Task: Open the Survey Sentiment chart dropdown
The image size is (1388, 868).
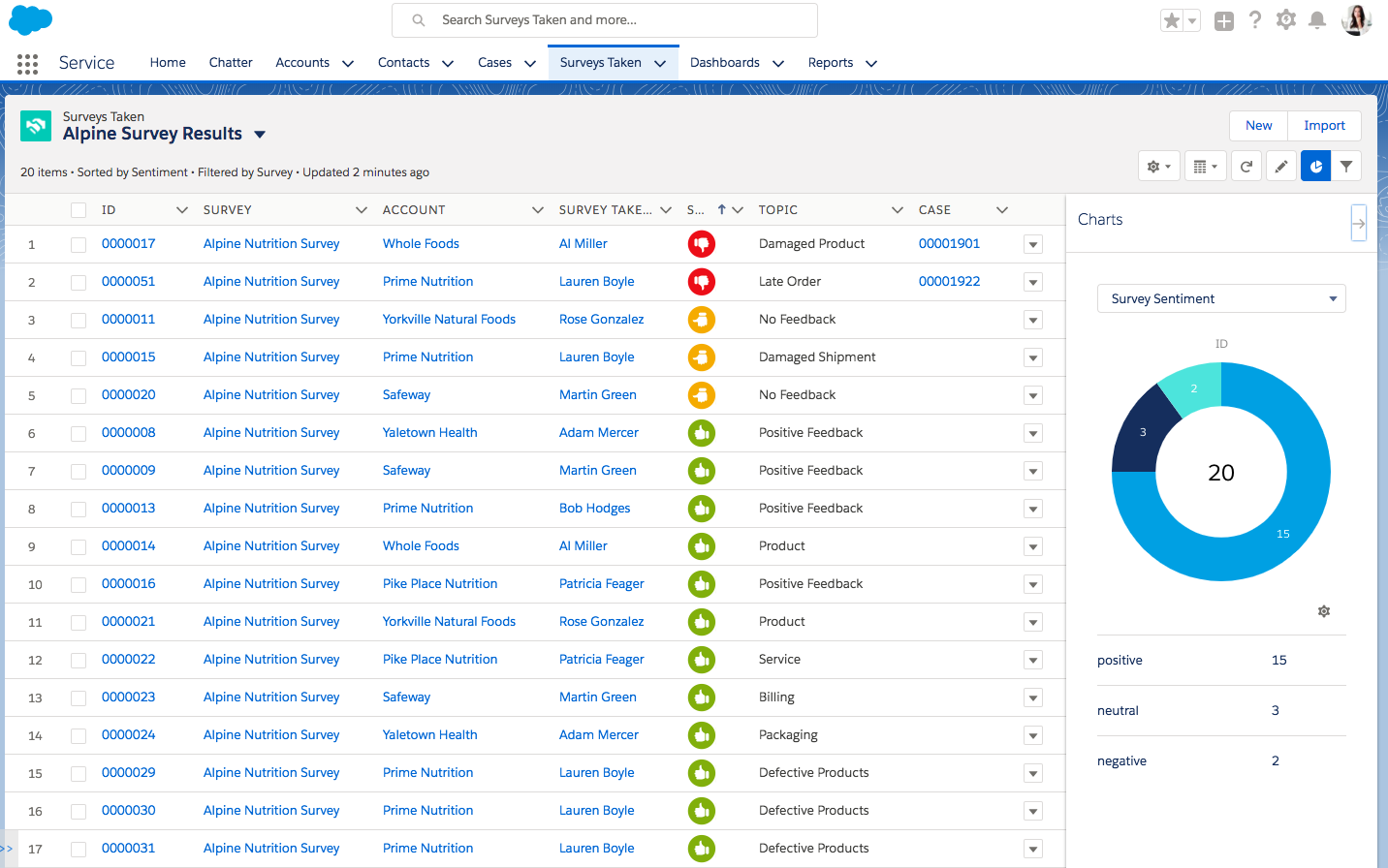Action: pyautogui.click(x=1221, y=298)
